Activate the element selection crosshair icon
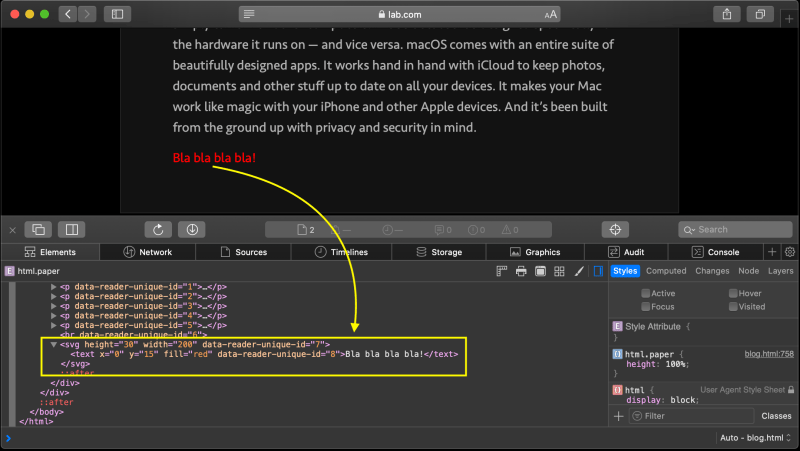Viewport: 800px width, 451px height. [x=615, y=230]
